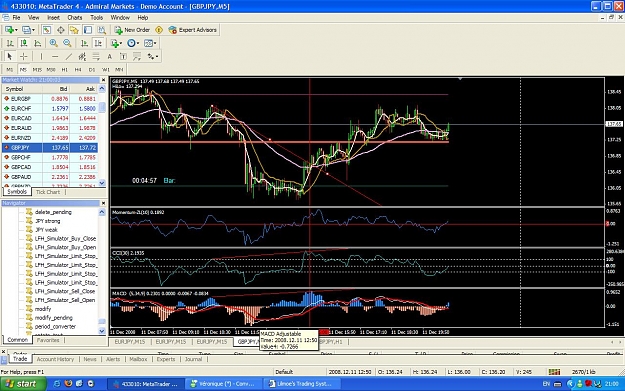Draw a horizontal line tool
This screenshot has height=391, width=625.
tap(55, 57)
